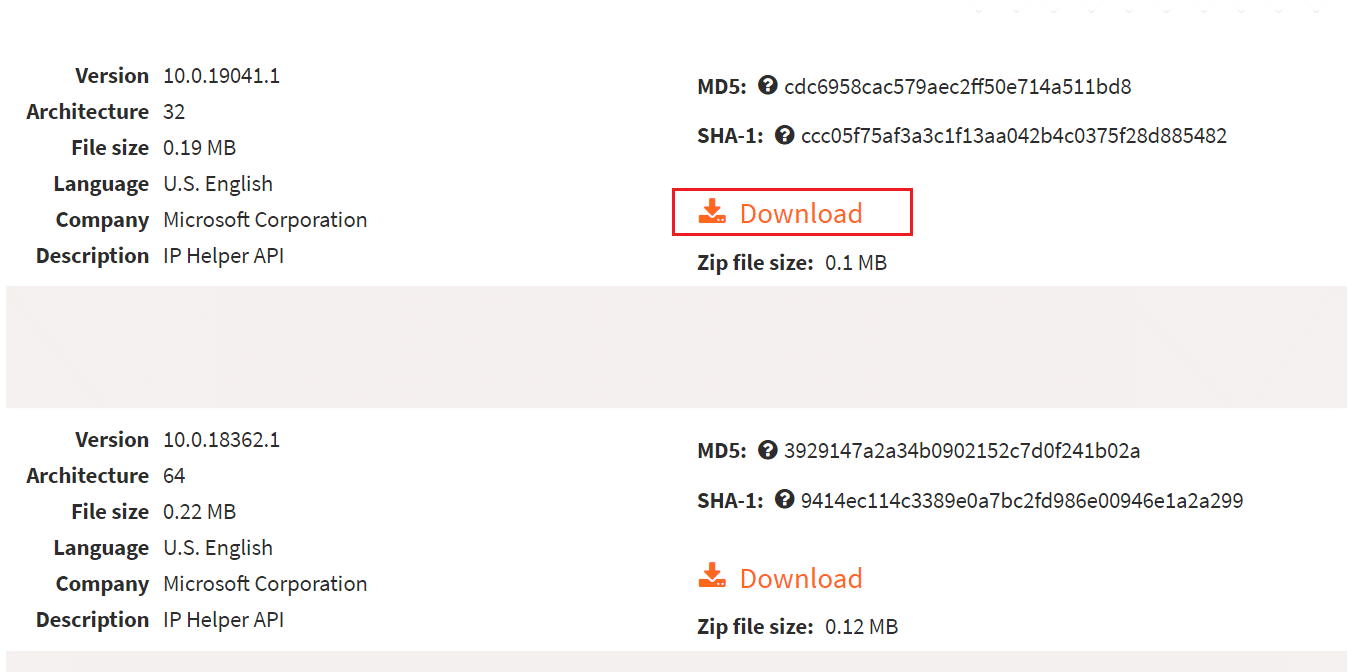Download the 32-bit version 10.0.19041.1 zip
The image size is (1357, 672).
click(x=800, y=213)
